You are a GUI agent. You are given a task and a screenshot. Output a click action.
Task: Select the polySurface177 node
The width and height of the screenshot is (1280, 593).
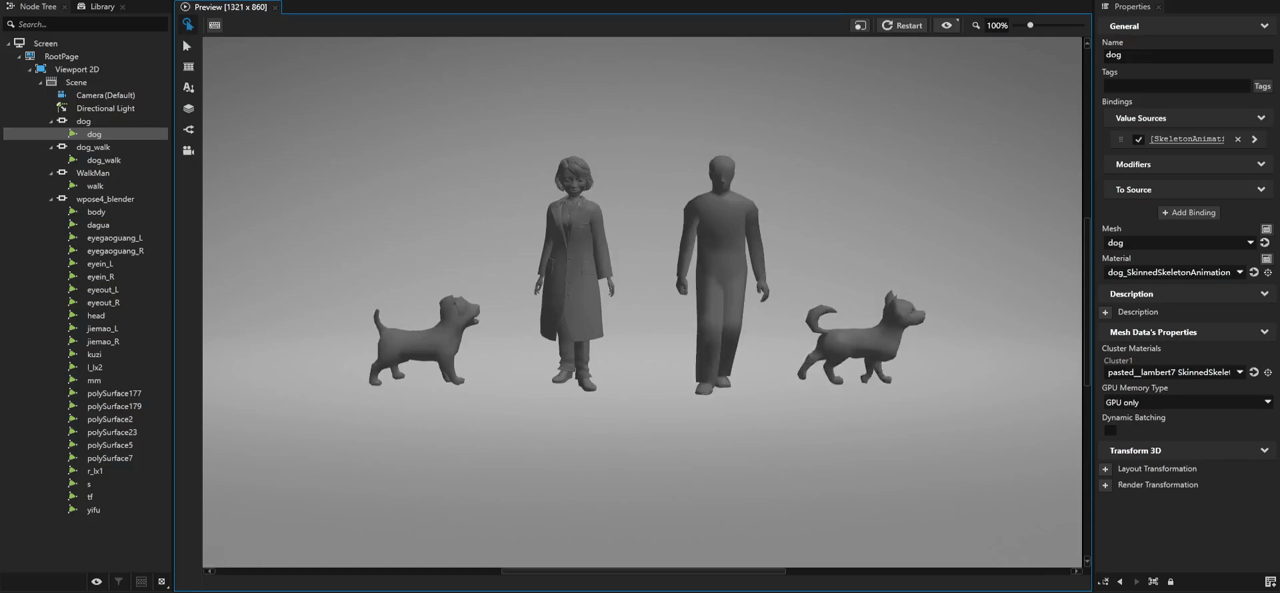click(x=114, y=393)
